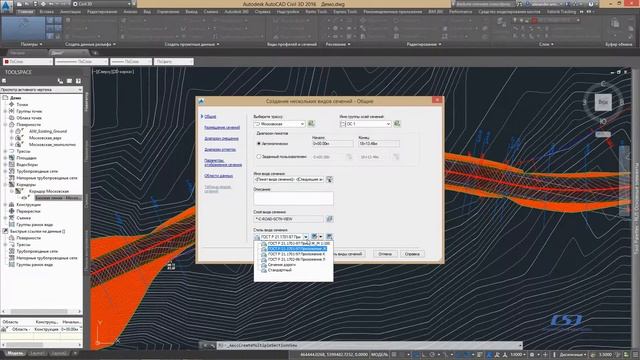Select Заданный пользователем station range radio
The height and width of the screenshot is (360, 640).
(259, 157)
